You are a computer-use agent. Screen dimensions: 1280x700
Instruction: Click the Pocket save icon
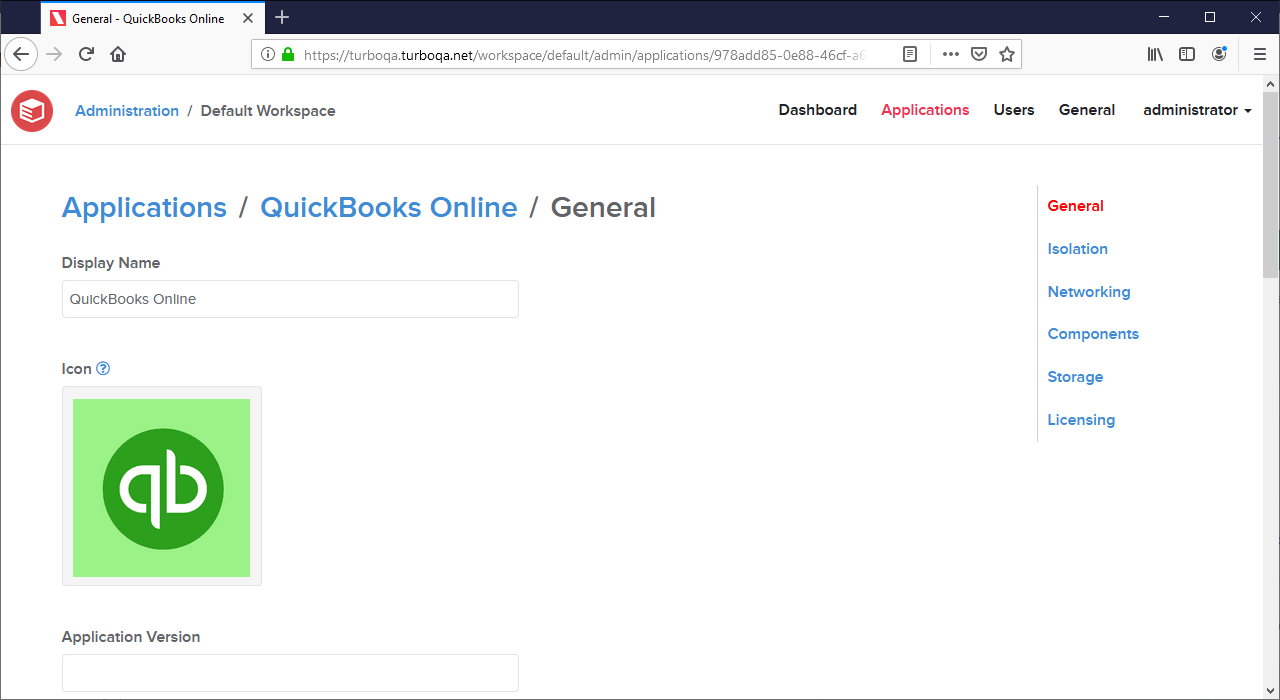[980, 55]
